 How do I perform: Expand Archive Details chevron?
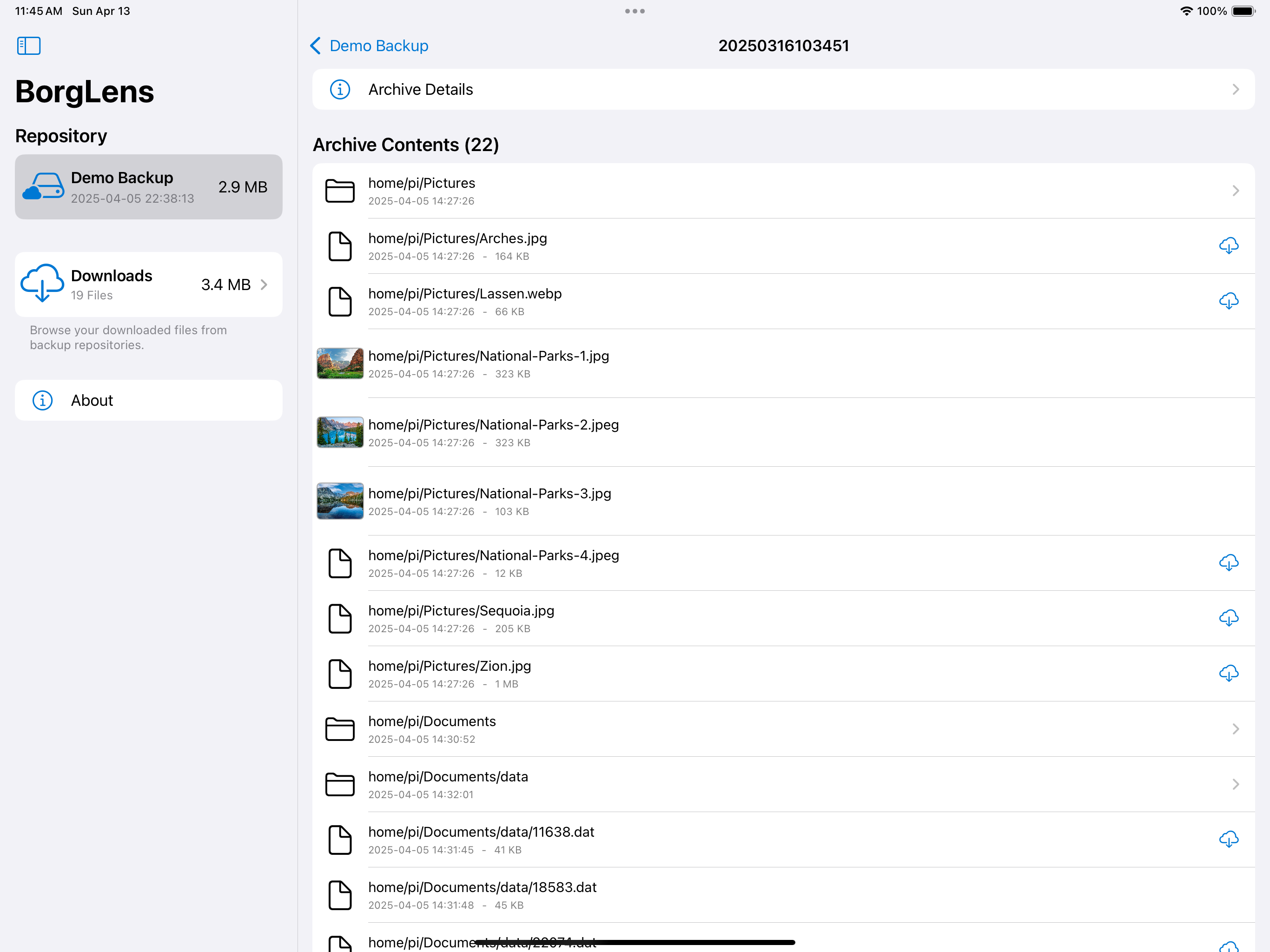coord(1236,90)
